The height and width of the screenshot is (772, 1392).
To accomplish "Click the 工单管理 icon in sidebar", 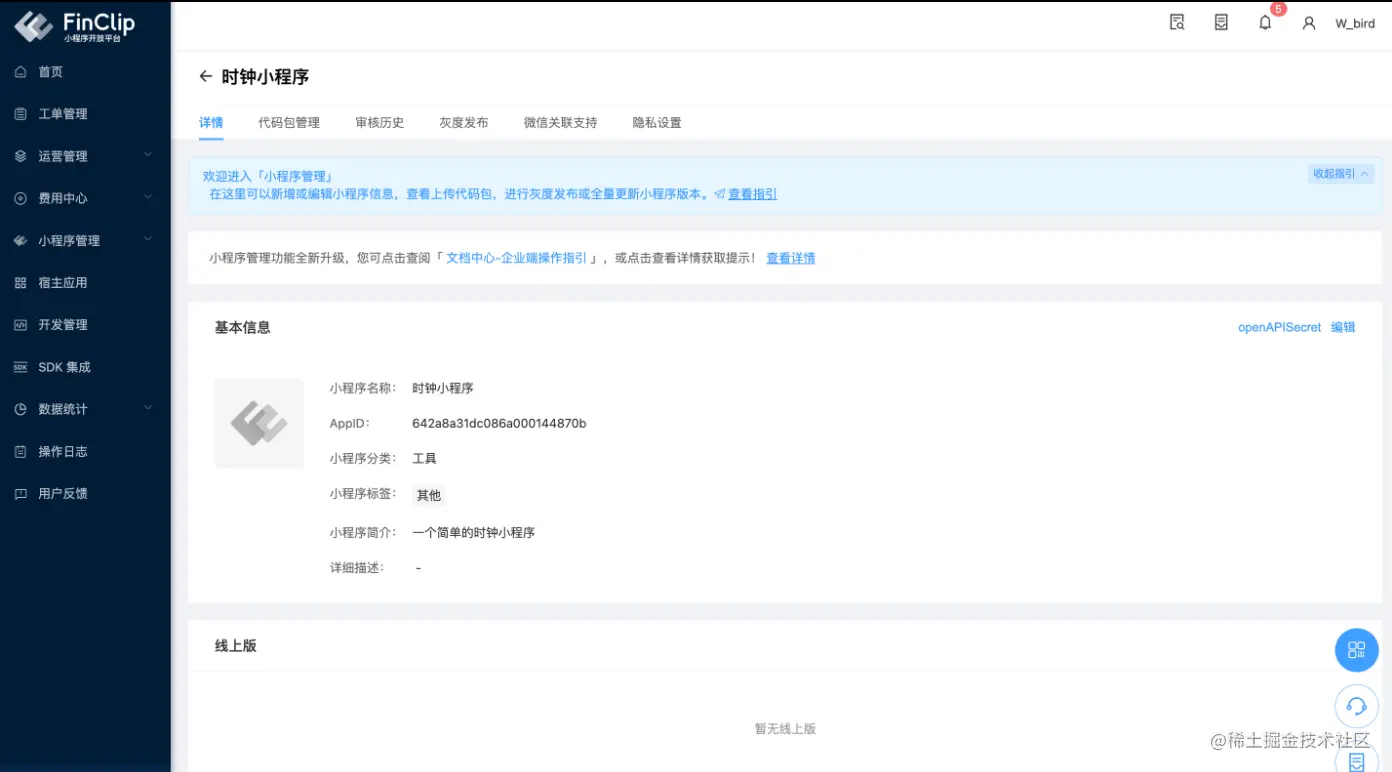I will tap(21, 114).
